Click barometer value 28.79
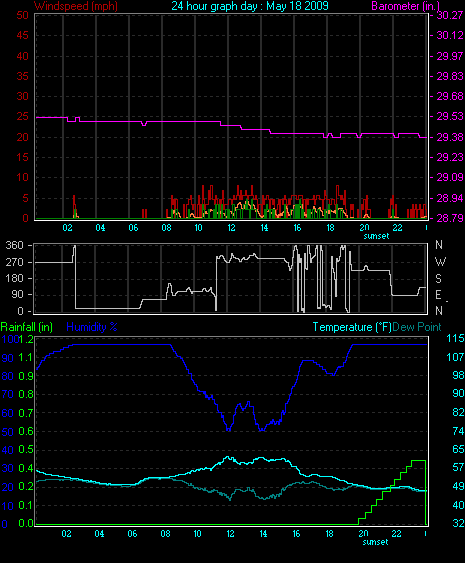Screen dimensions: 465x563 450,218
